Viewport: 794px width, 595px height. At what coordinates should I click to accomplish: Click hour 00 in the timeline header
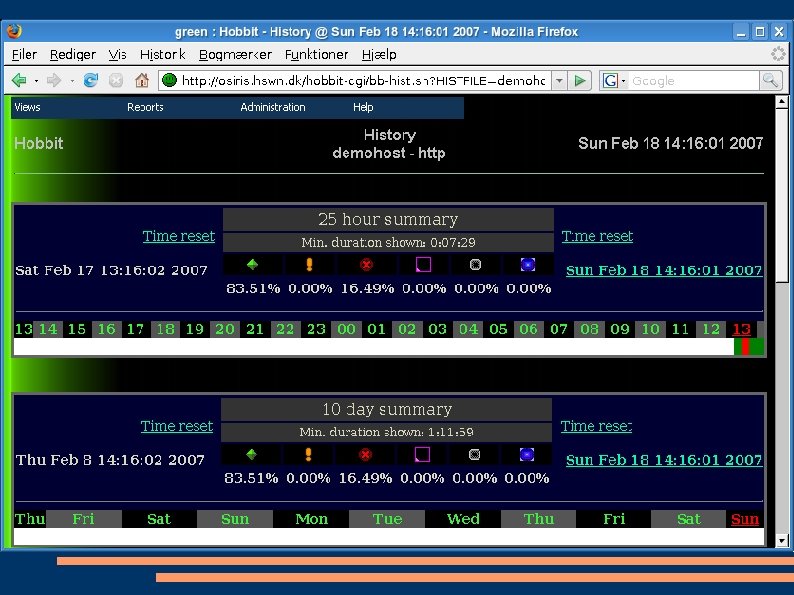346,329
